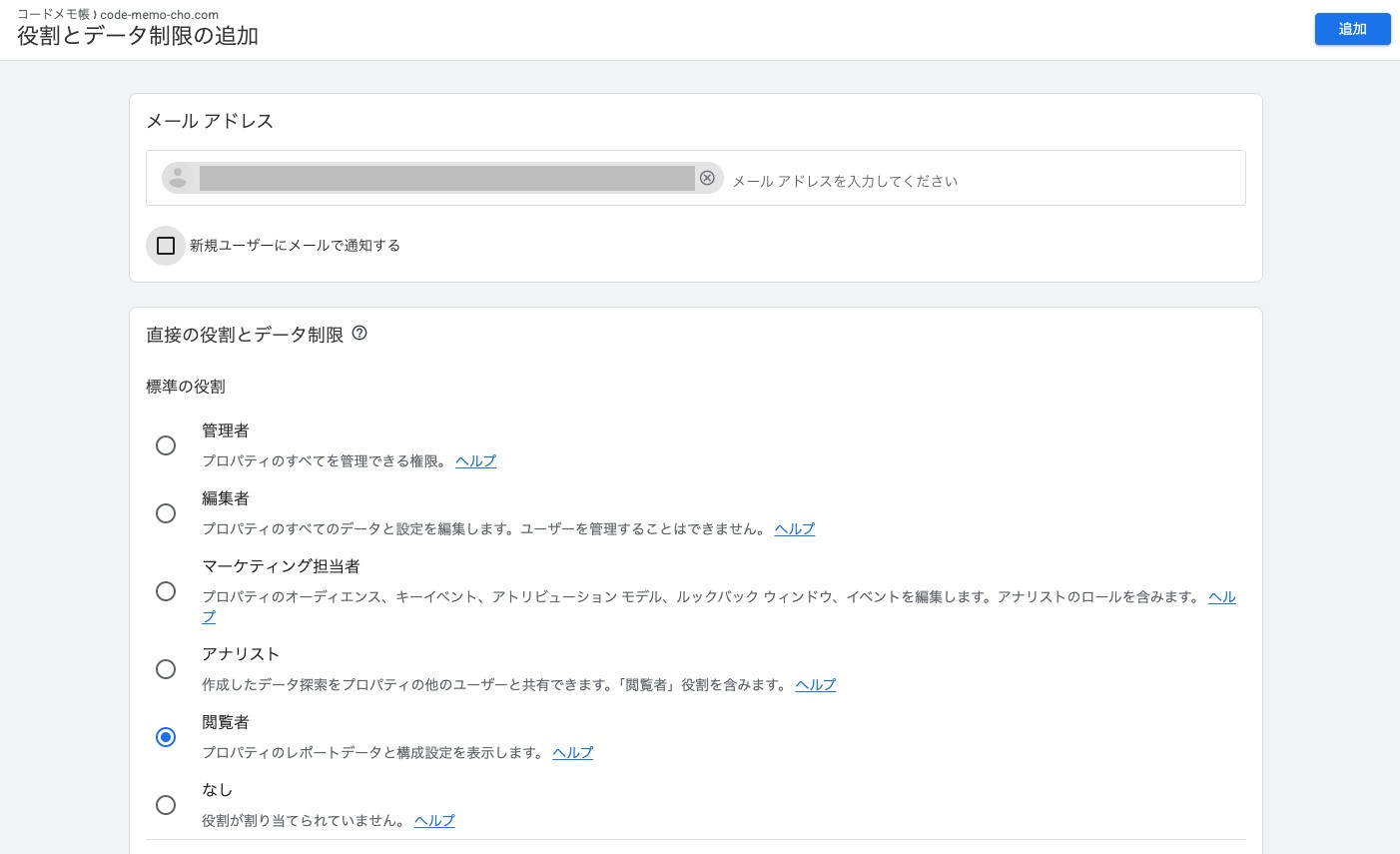Open ヘルプ link for なし role
Image resolution: width=1400 pixels, height=854 pixels.
coord(434,821)
